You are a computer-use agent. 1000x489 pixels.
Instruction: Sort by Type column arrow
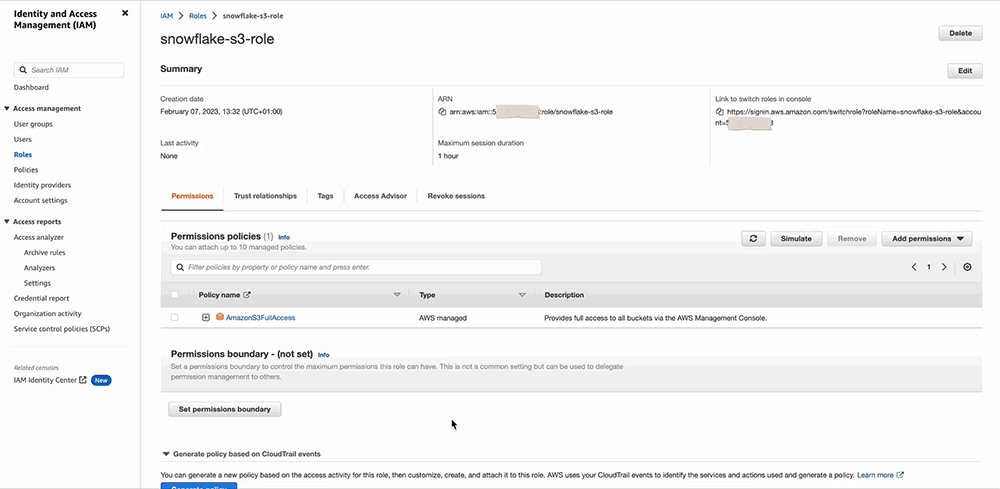(522, 295)
